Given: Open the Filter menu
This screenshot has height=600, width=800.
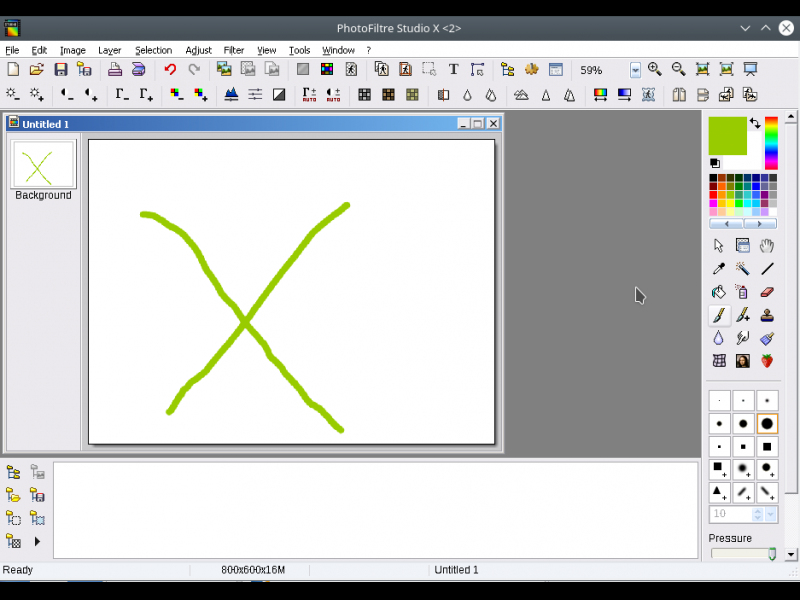Looking at the screenshot, I should 234,50.
